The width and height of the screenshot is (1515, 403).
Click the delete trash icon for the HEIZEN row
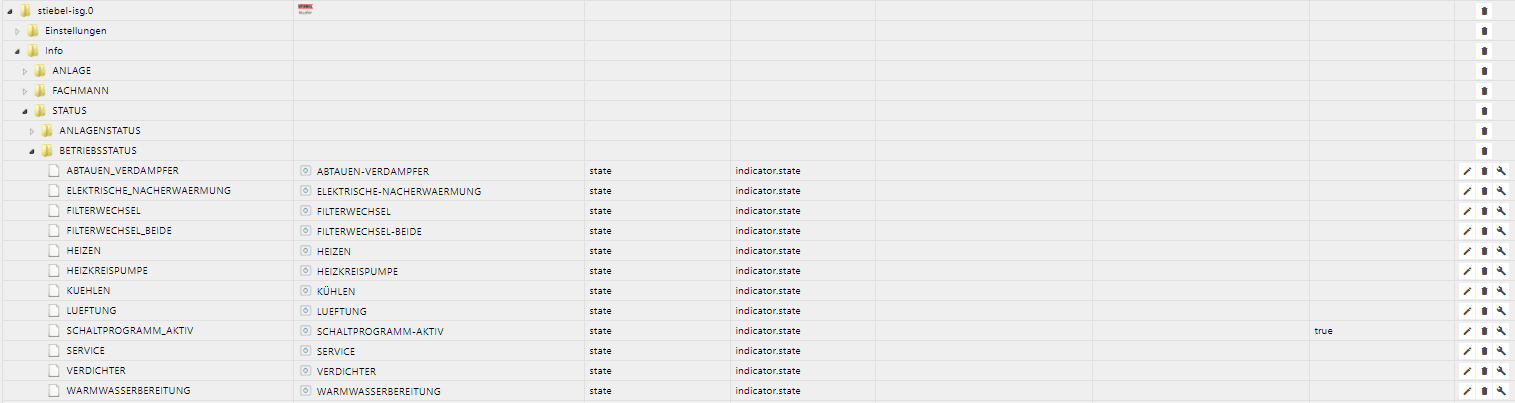tap(1484, 251)
